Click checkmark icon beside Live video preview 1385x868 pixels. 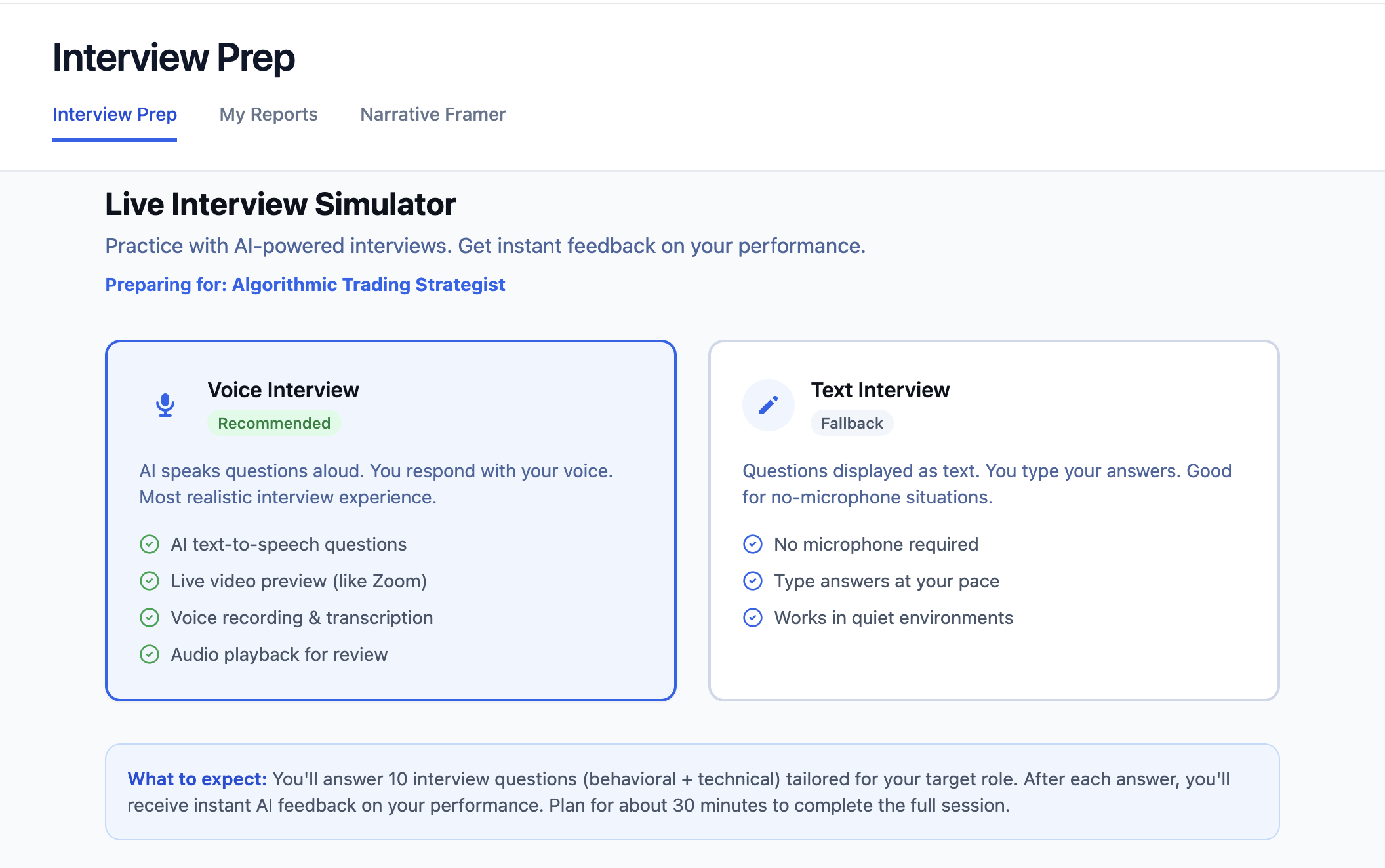click(150, 581)
